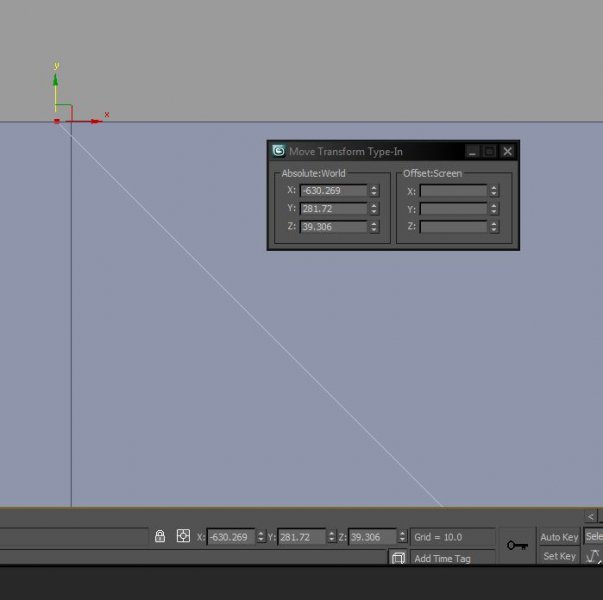
Task: Toggle Set Key mode
Action: [559, 556]
